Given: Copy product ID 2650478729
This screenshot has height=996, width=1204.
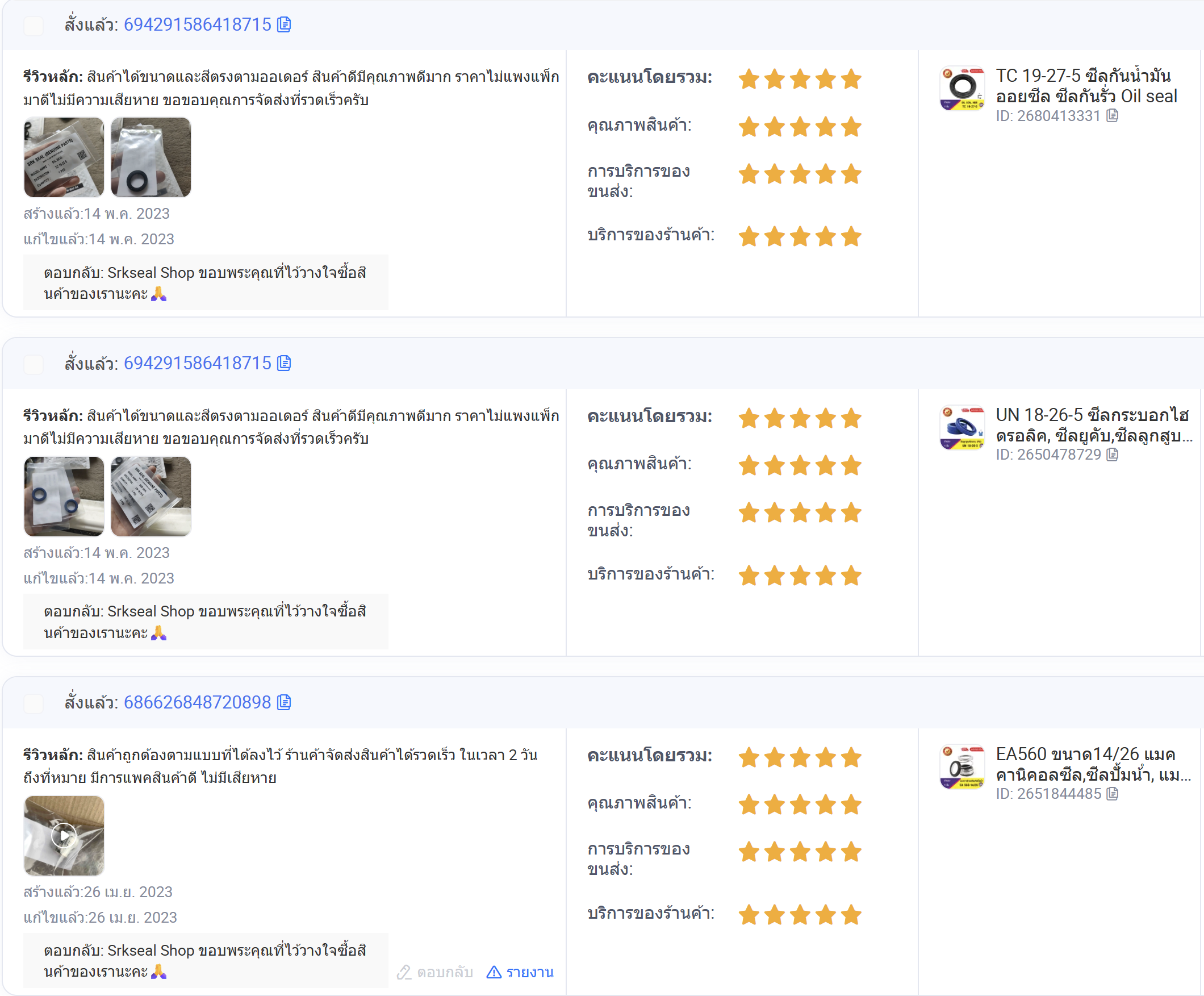Looking at the screenshot, I should pos(1112,455).
